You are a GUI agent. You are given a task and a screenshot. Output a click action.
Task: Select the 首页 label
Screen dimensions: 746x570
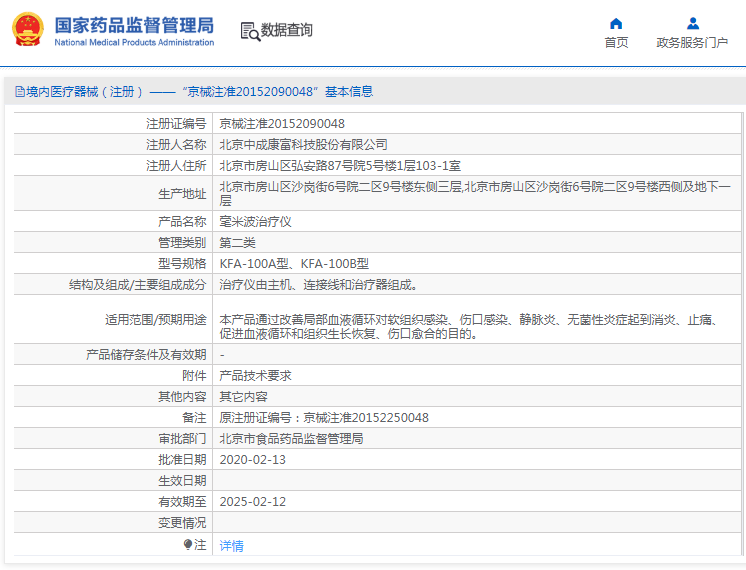616,42
